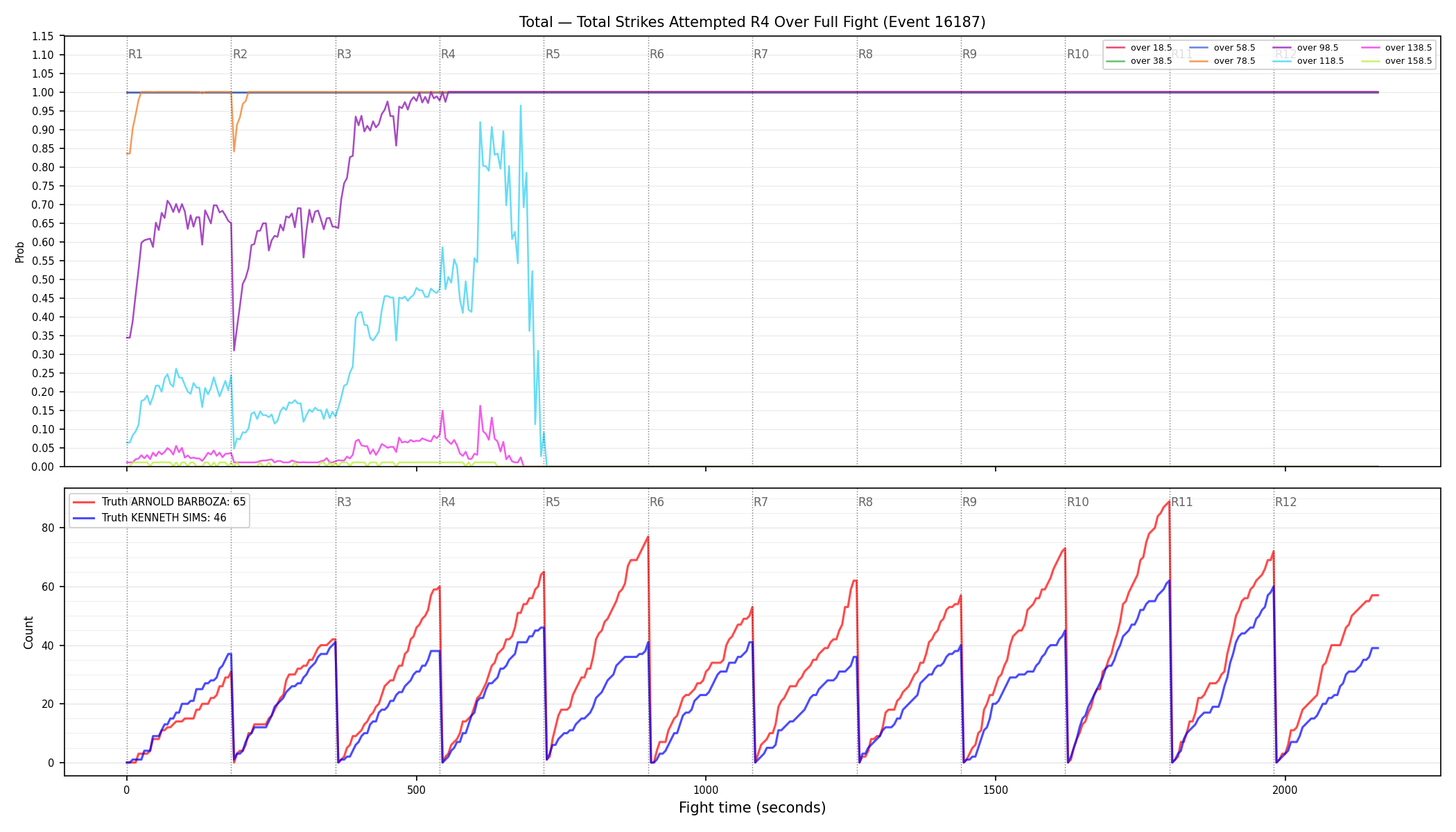The width and height of the screenshot is (1456, 832).
Task: Click the R7 round label in the Count chart
Action: [x=761, y=502]
